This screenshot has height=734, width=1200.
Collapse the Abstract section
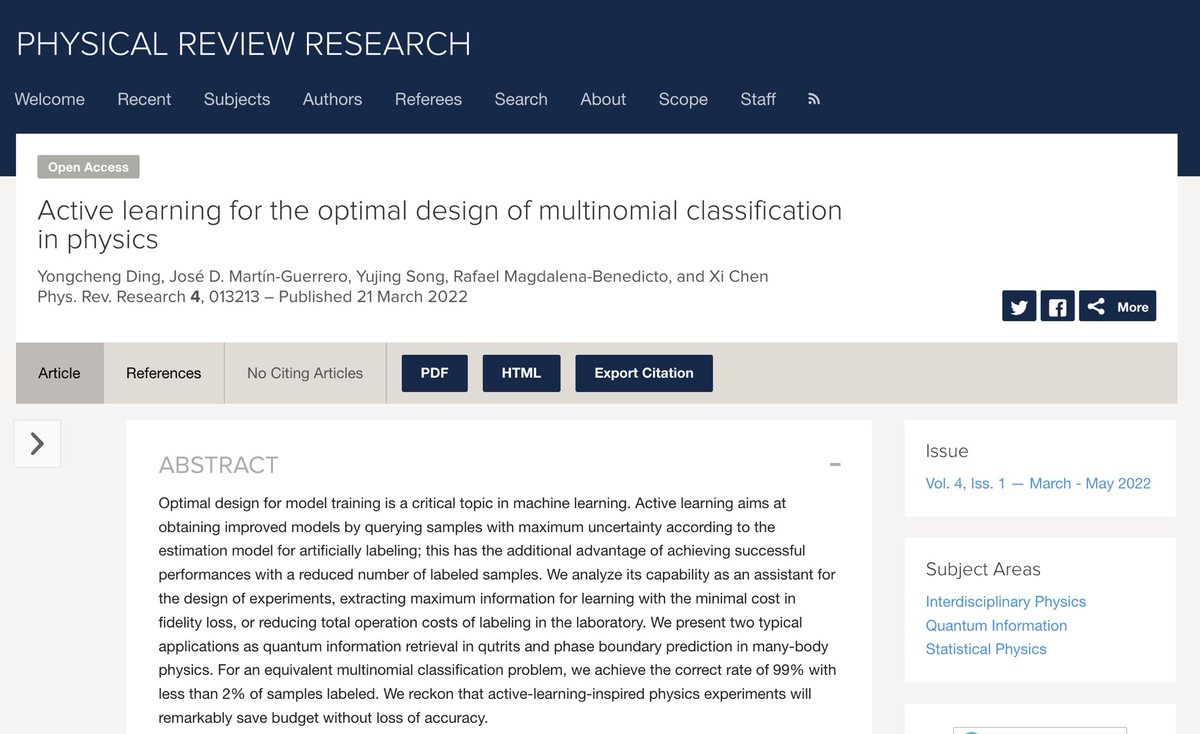click(835, 465)
